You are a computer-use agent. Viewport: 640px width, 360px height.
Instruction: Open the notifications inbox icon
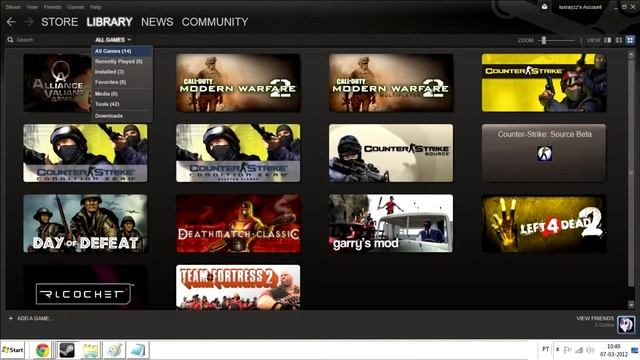pyautogui.click(x=544, y=7)
